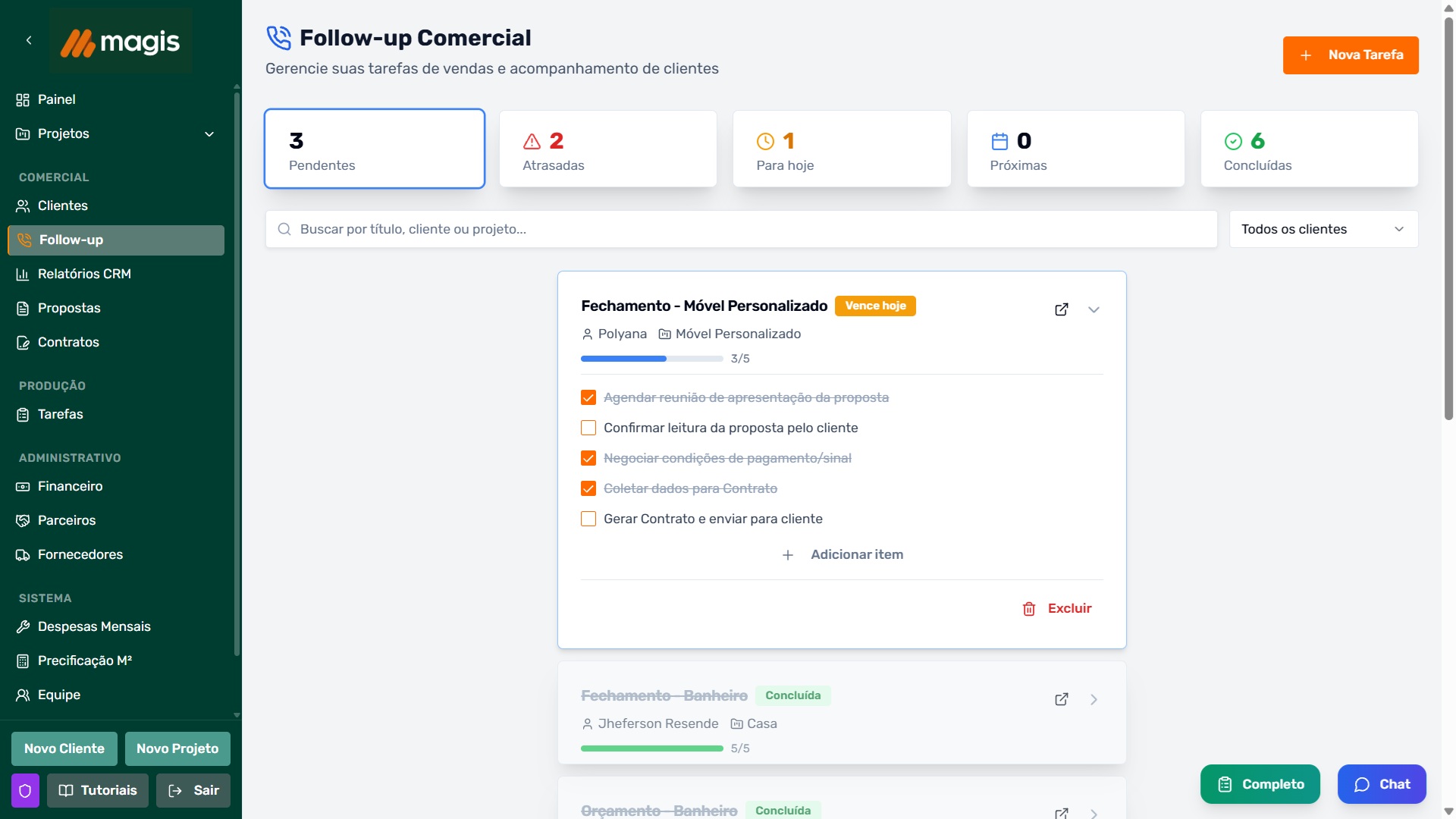Image resolution: width=1456 pixels, height=819 pixels.
Task: Uncheck Negociar condições de pagamento/sinal
Action: [588, 458]
